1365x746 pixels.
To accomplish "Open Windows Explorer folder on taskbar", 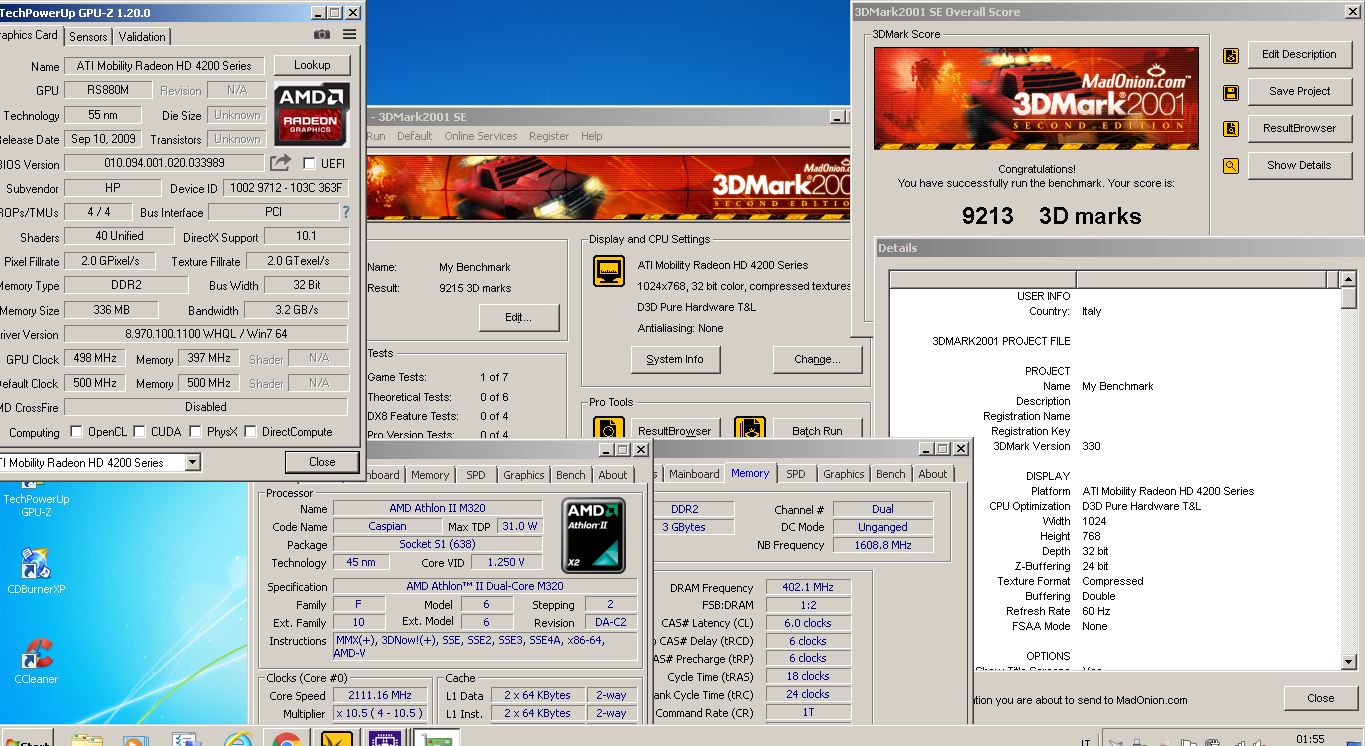I will click(87, 740).
